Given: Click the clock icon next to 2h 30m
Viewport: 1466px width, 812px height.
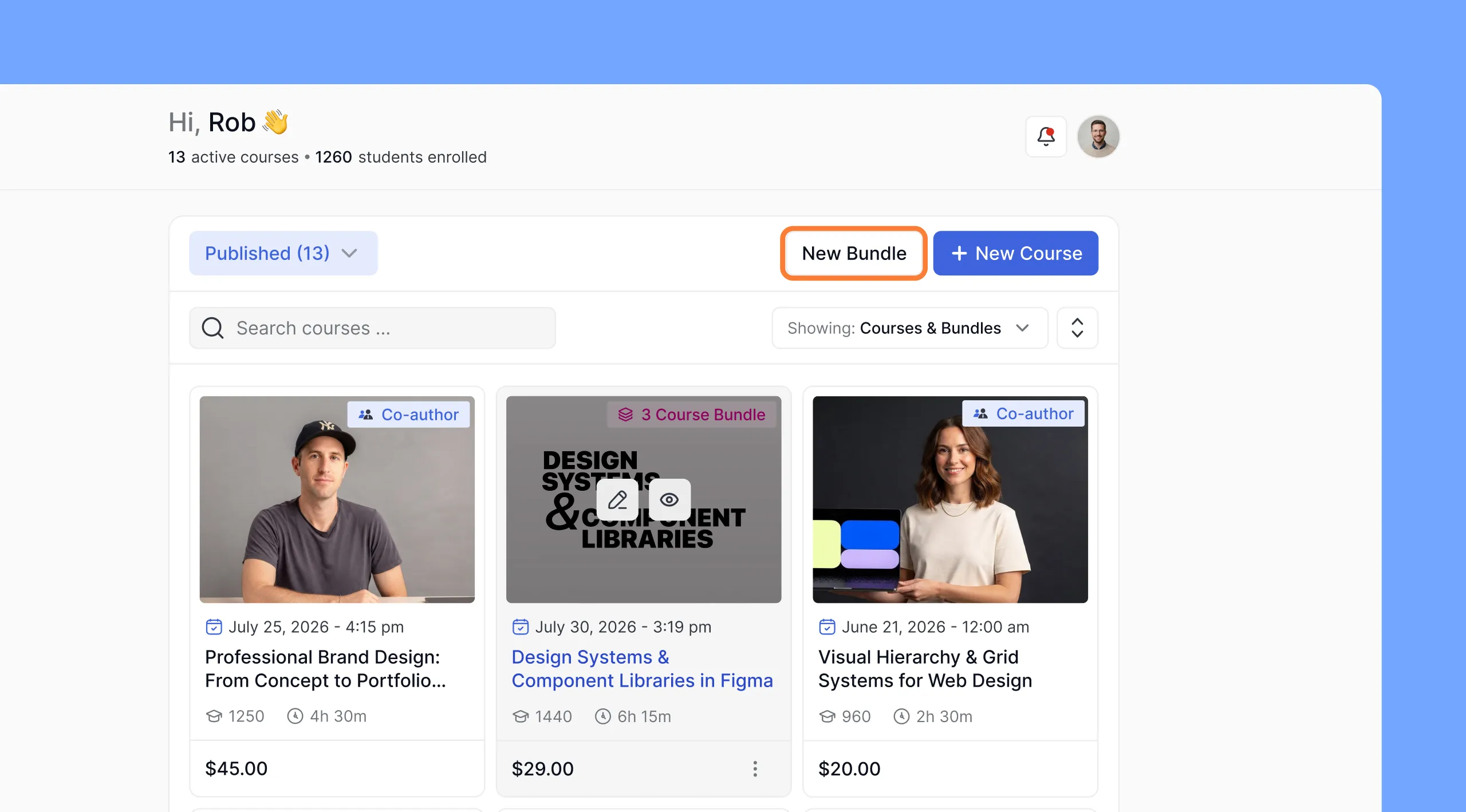Looking at the screenshot, I should (x=901, y=716).
